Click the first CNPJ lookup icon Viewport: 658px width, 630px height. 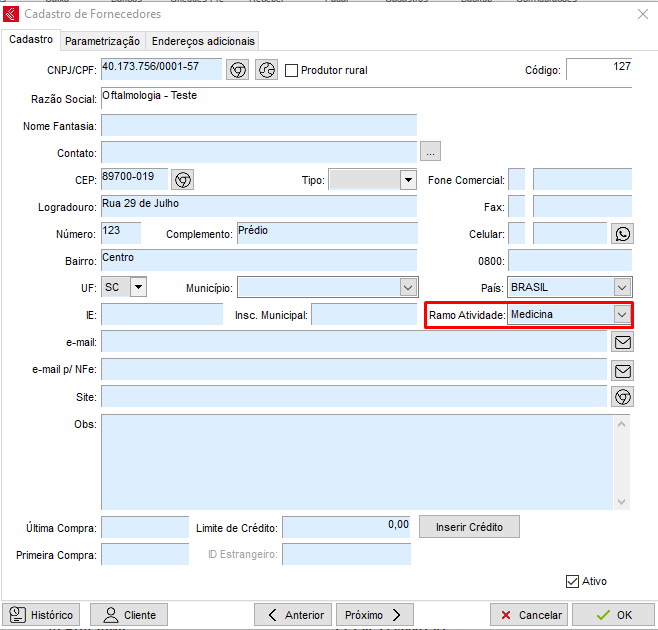pyautogui.click(x=237, y=70)
